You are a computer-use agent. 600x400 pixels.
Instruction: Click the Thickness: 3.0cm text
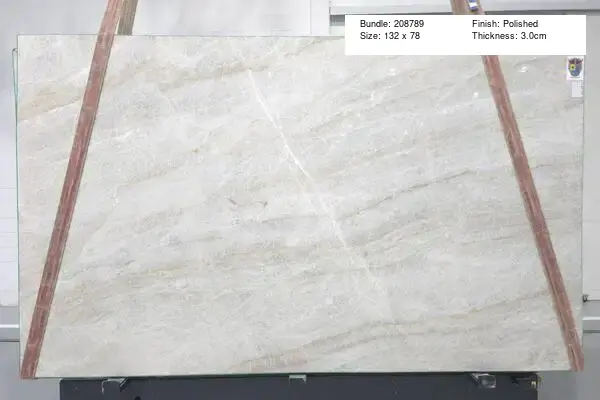point(513,36)
